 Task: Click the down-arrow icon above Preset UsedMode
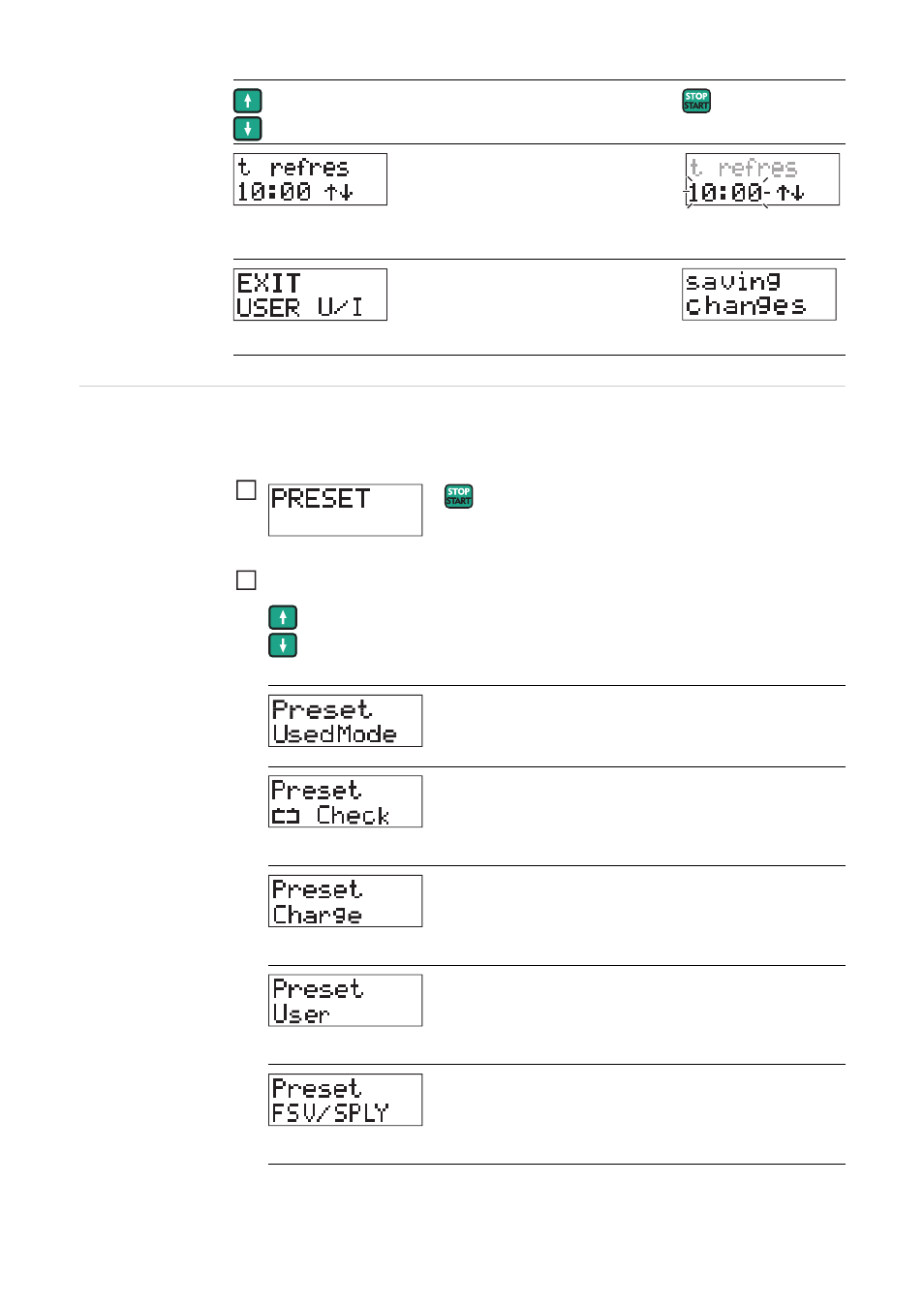coord(283,645)
